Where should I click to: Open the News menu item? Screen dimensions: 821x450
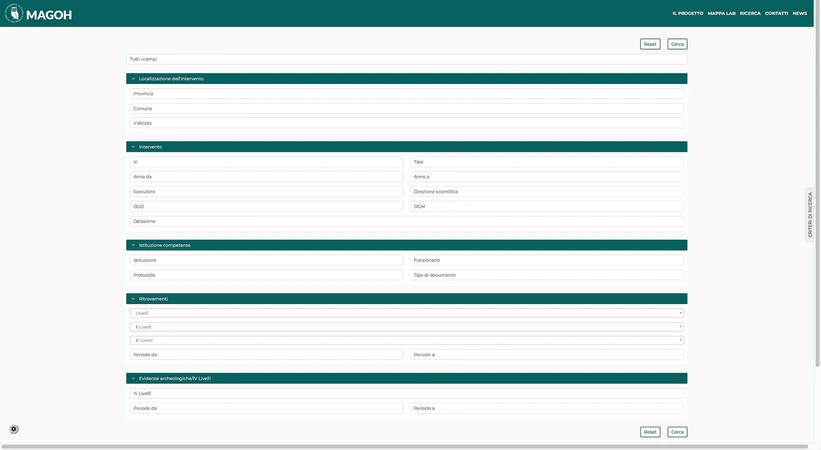pyautogui.click(x=800, y=13)
